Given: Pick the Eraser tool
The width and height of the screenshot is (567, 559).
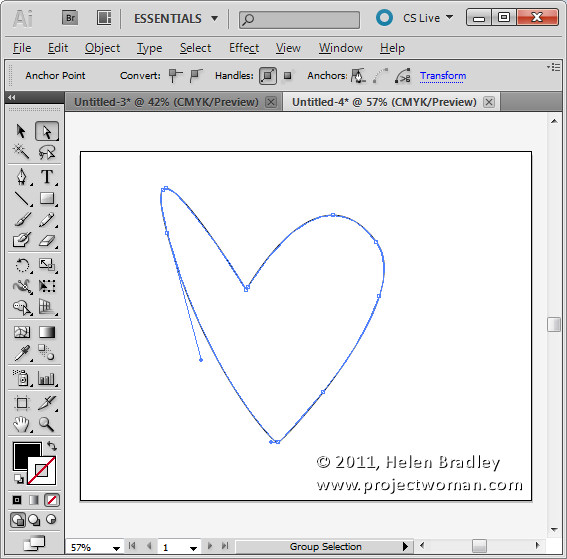Looking at the screenshot, I should 47,240.
